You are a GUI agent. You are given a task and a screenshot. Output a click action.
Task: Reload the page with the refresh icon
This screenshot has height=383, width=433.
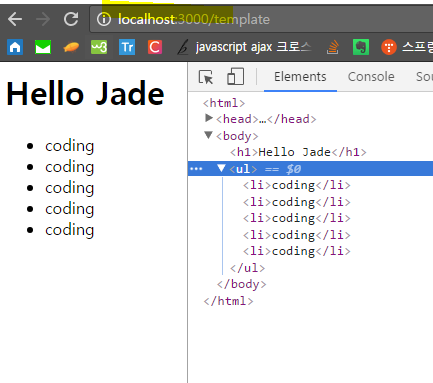pos(71,19)
